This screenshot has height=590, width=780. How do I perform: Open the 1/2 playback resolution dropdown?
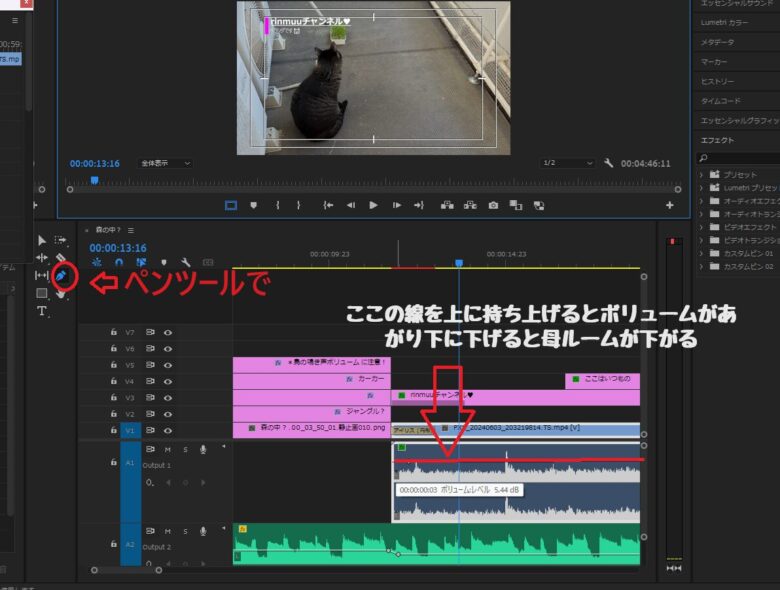pos(566,163)
